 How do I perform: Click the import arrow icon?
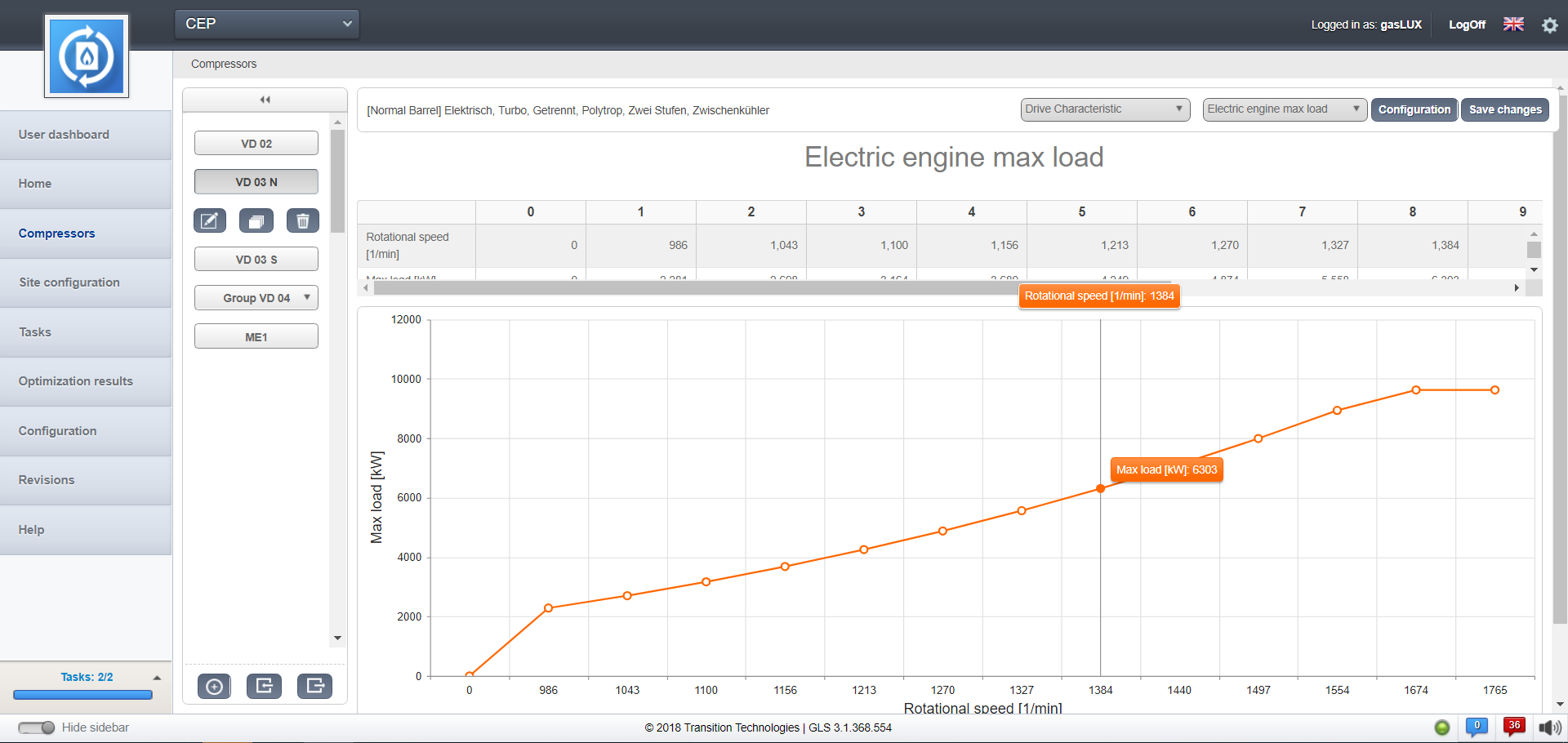pos(264,687)
